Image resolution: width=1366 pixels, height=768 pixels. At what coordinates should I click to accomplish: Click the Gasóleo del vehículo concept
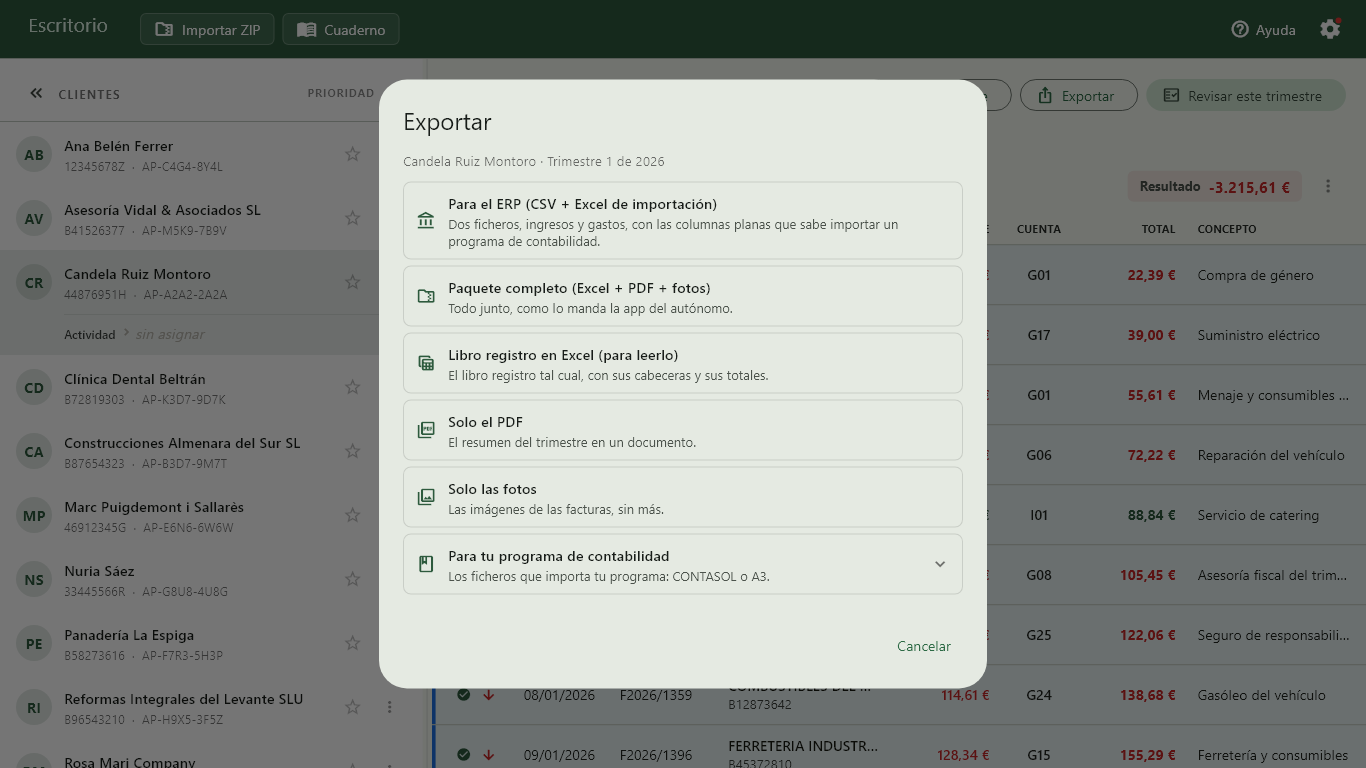tap(1261, 695)
